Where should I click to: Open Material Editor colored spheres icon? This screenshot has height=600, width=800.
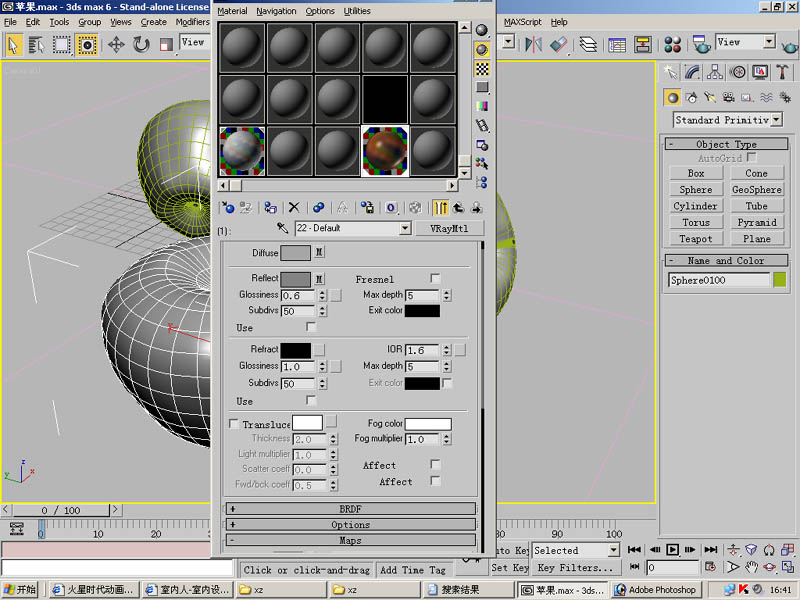[672, 44]
